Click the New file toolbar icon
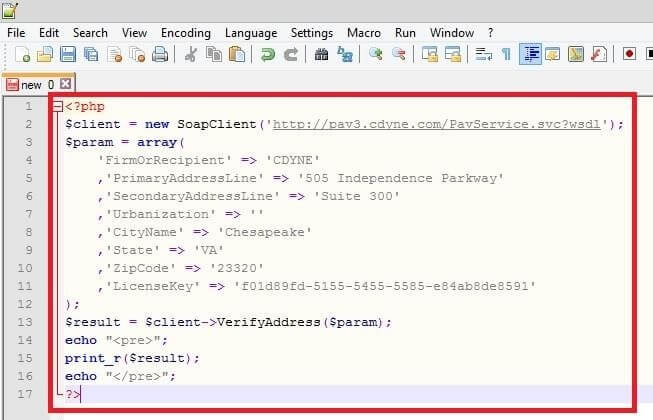Image resolution: width=653 pixels, height=420 pixels. 20,55
